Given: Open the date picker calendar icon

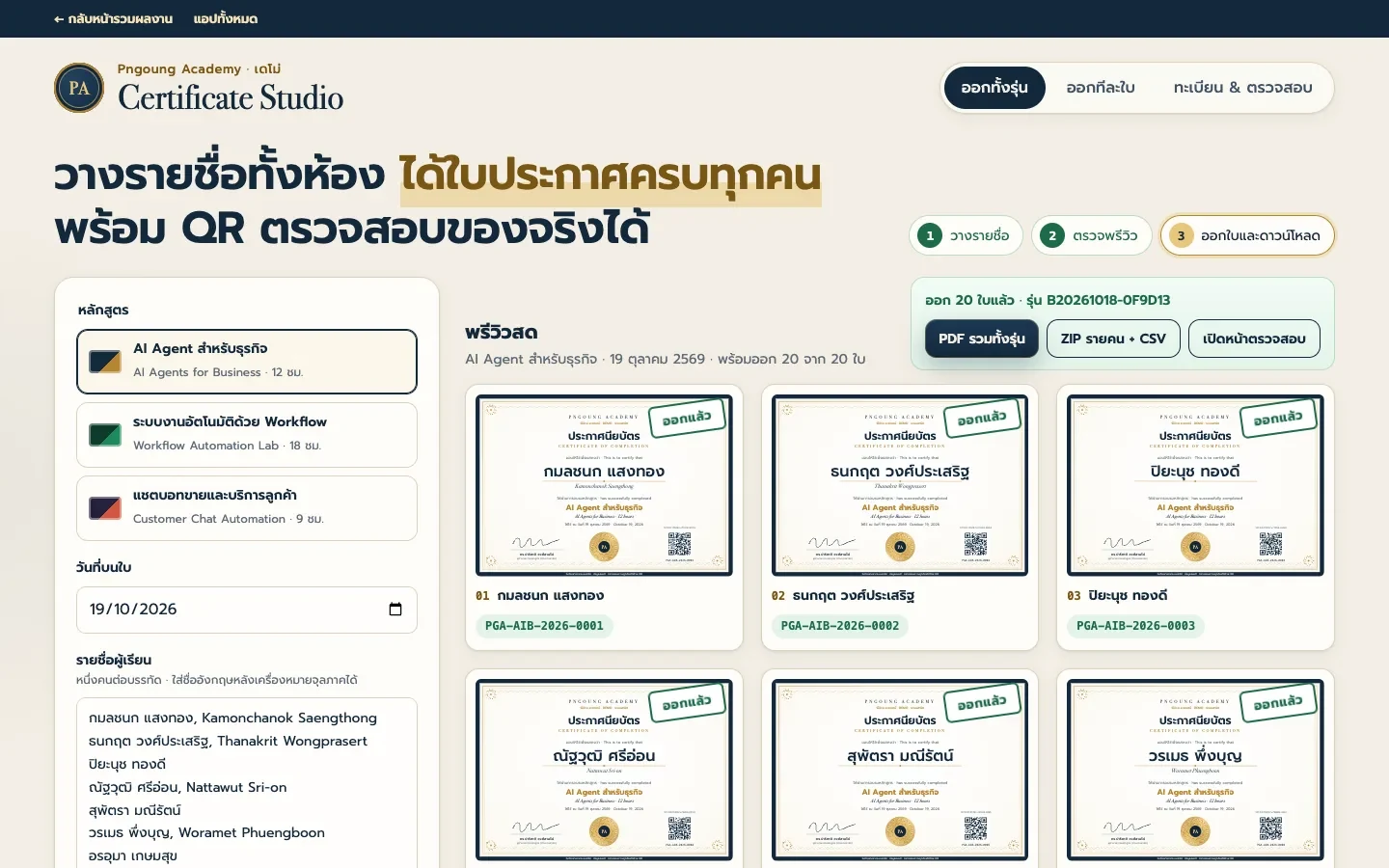Looking at the screenshot, I should tap(395, 610).
